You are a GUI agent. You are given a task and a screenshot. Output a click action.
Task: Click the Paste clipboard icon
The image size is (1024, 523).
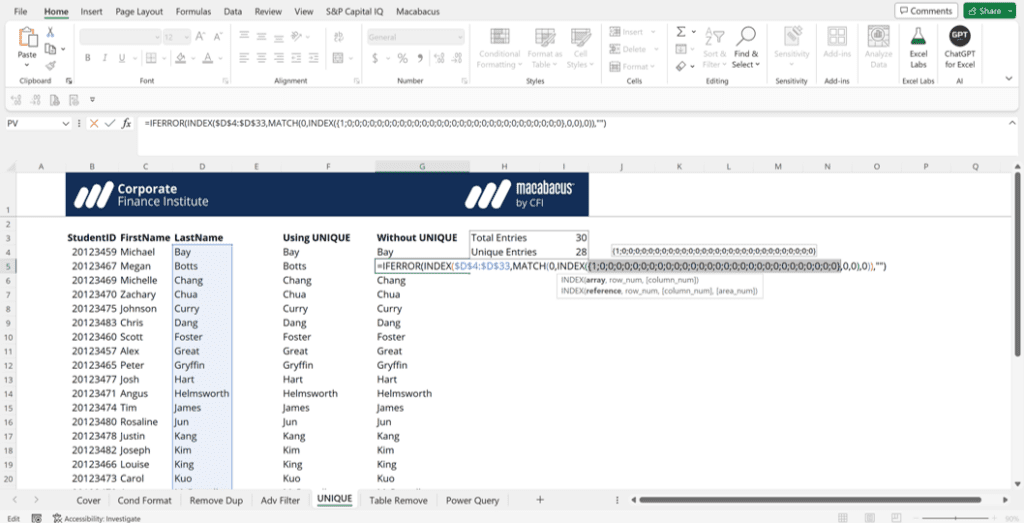(x=27, y=40)
